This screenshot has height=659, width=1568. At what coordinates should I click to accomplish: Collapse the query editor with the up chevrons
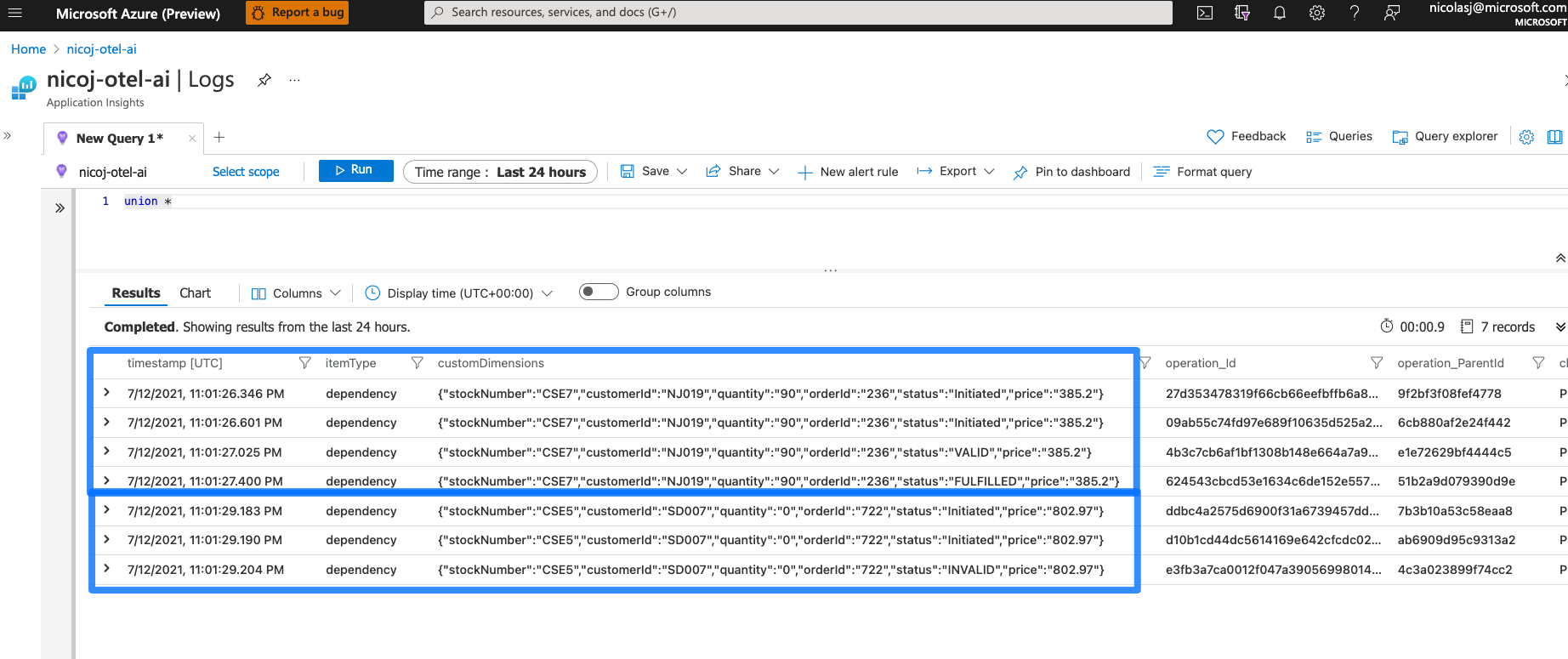tap(1560, 258)
